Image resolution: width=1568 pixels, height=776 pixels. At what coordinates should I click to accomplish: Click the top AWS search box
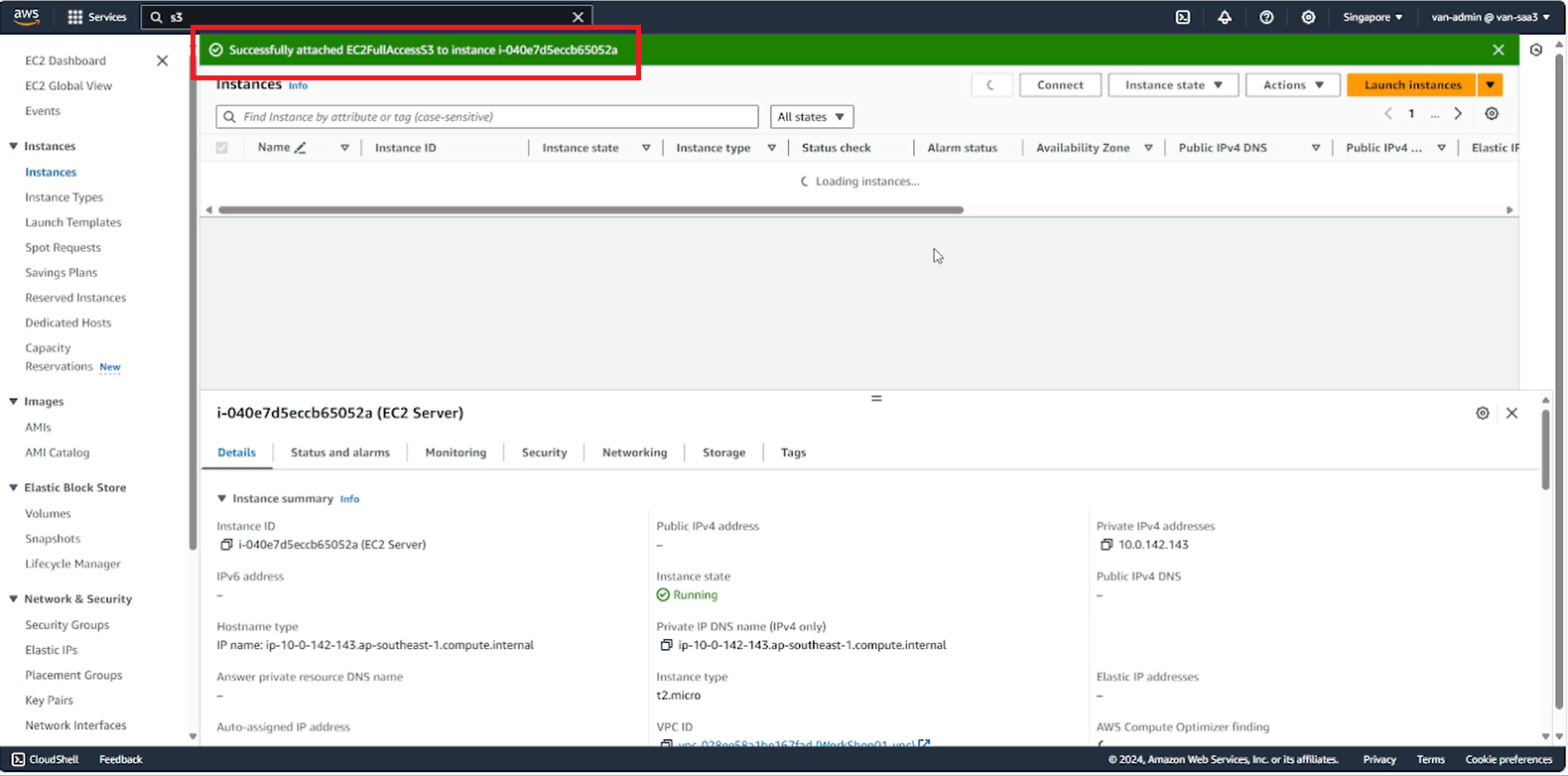click(x=367, y=17)
